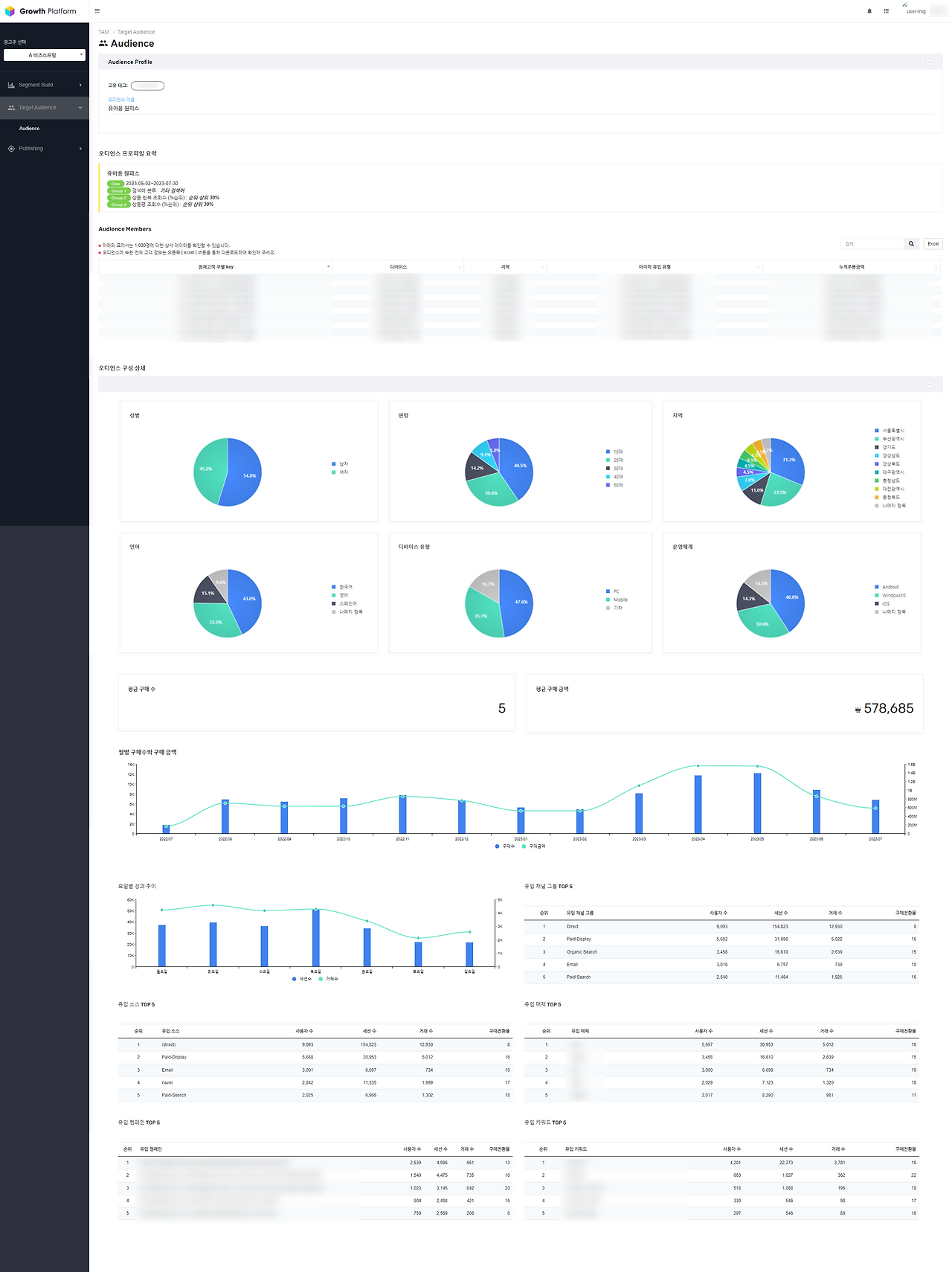
Task: Download members with Excel button
Action: [x=933, y=244]
